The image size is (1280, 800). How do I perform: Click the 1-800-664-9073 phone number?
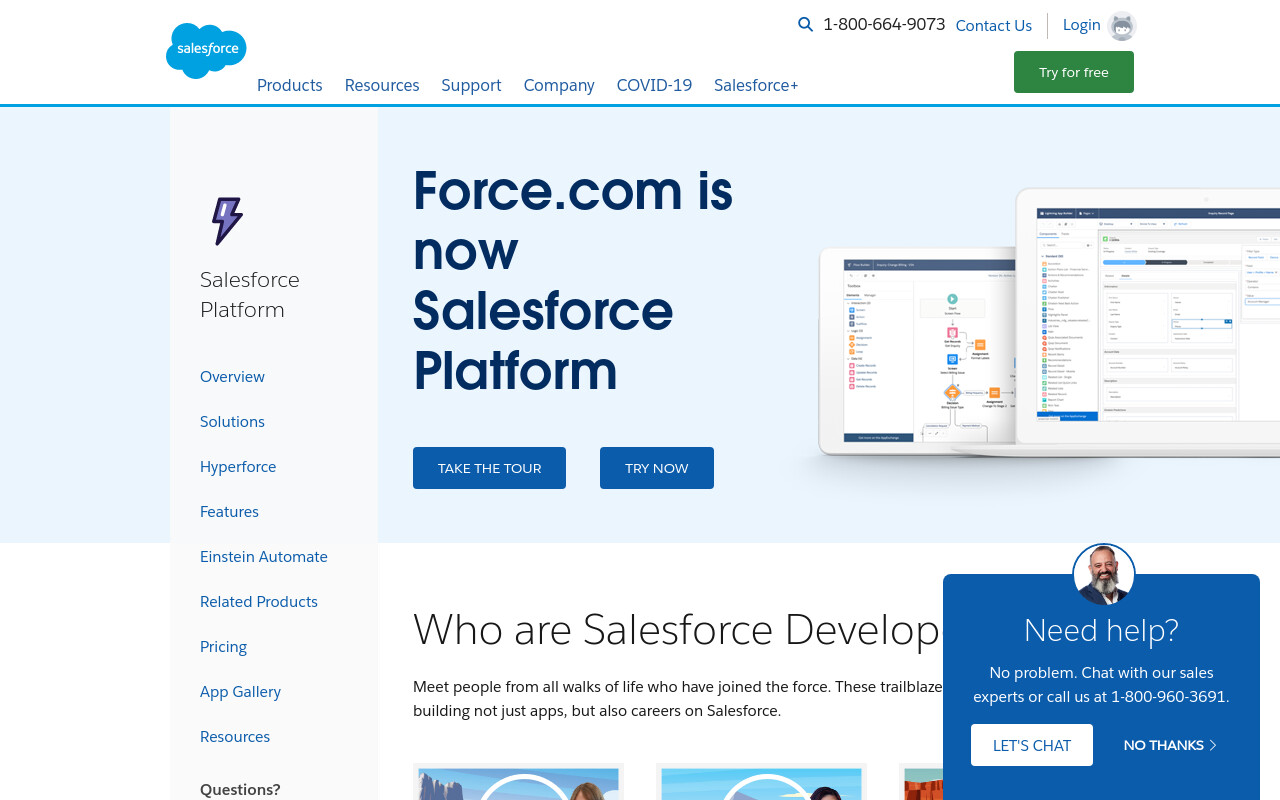tap(884, 24)
